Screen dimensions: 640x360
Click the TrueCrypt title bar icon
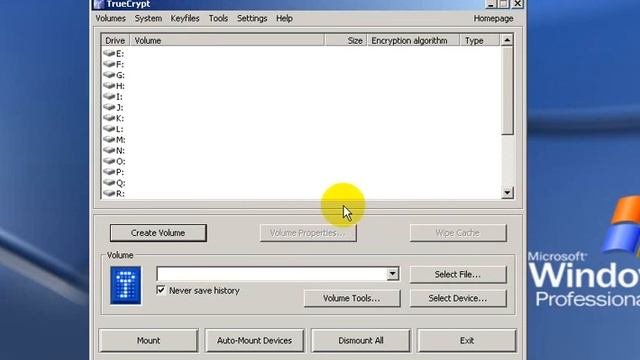pyautogui.click(x=98, y=4)
